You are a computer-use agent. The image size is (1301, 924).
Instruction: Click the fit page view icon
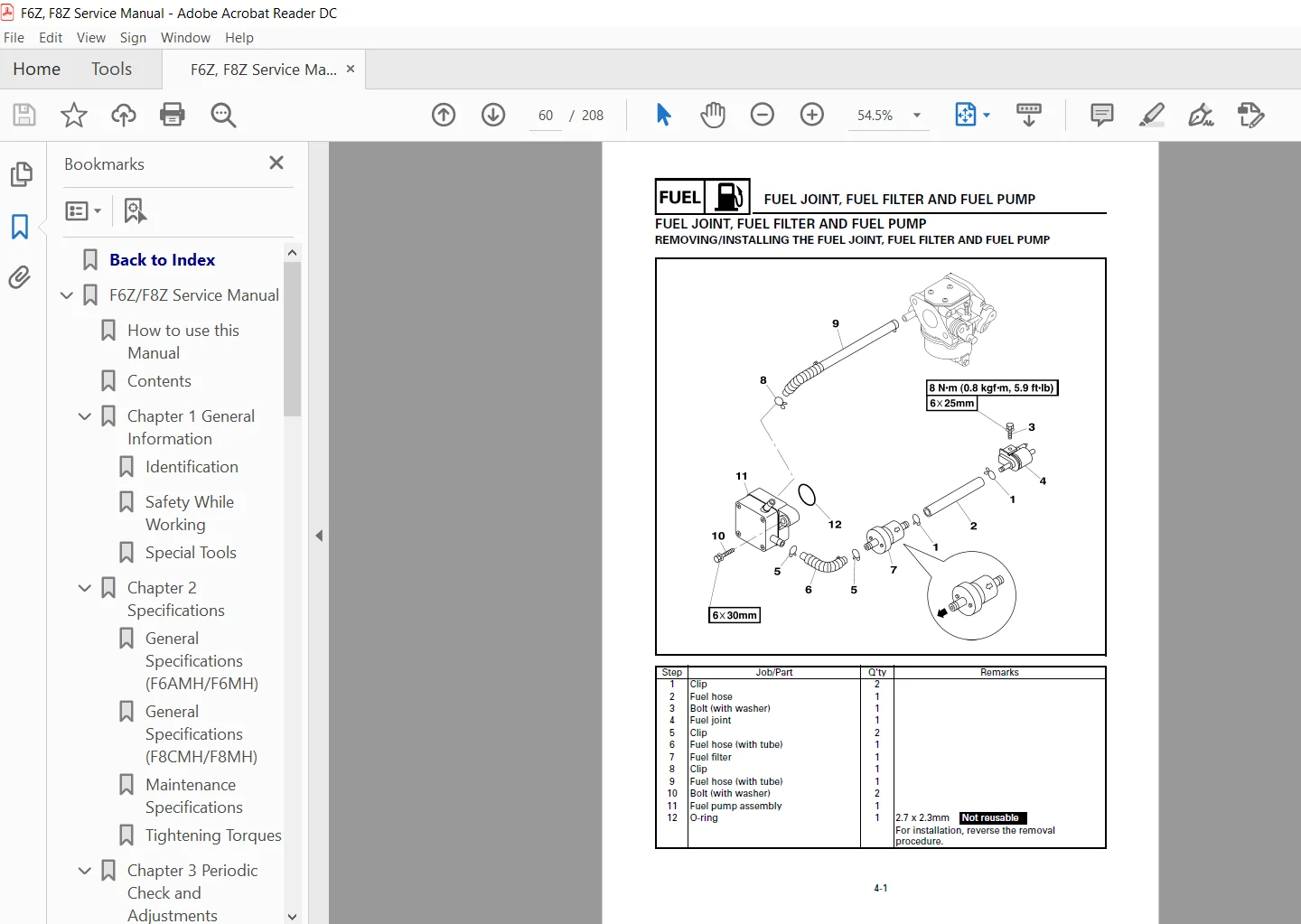click(966, 115)
